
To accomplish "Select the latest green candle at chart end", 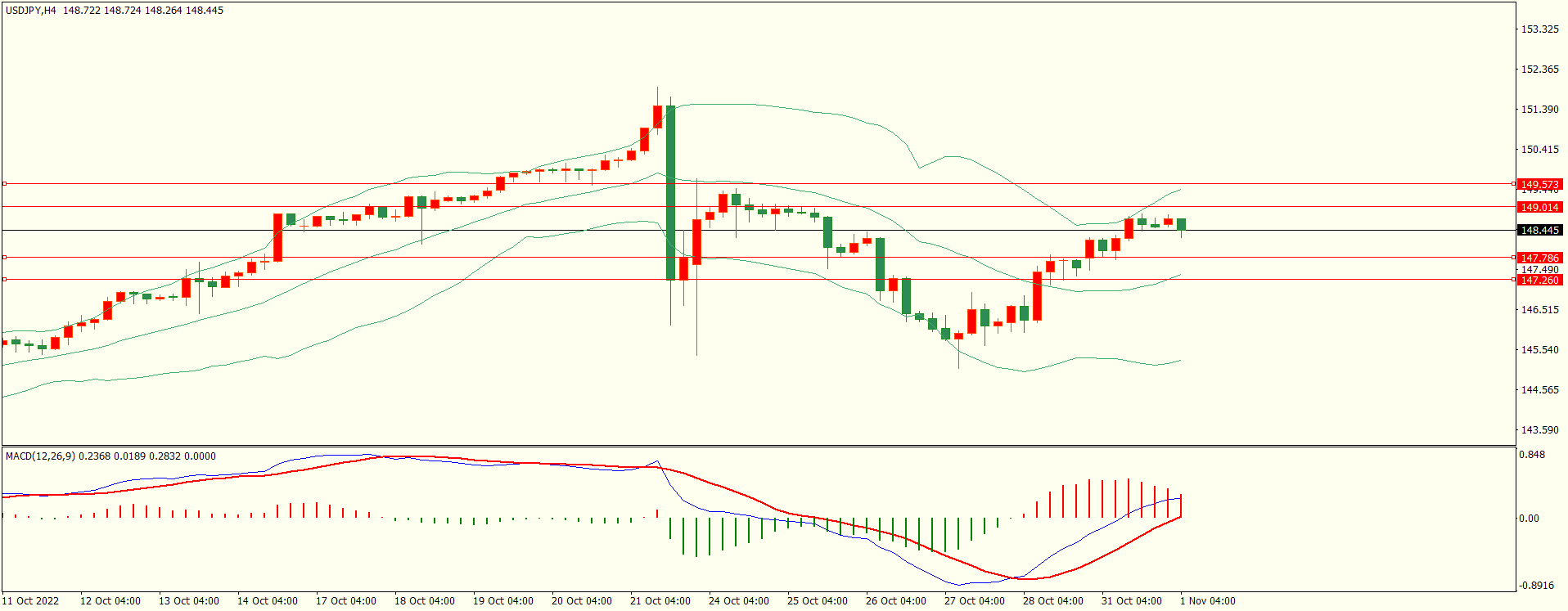I will (x=1181, y=225).
